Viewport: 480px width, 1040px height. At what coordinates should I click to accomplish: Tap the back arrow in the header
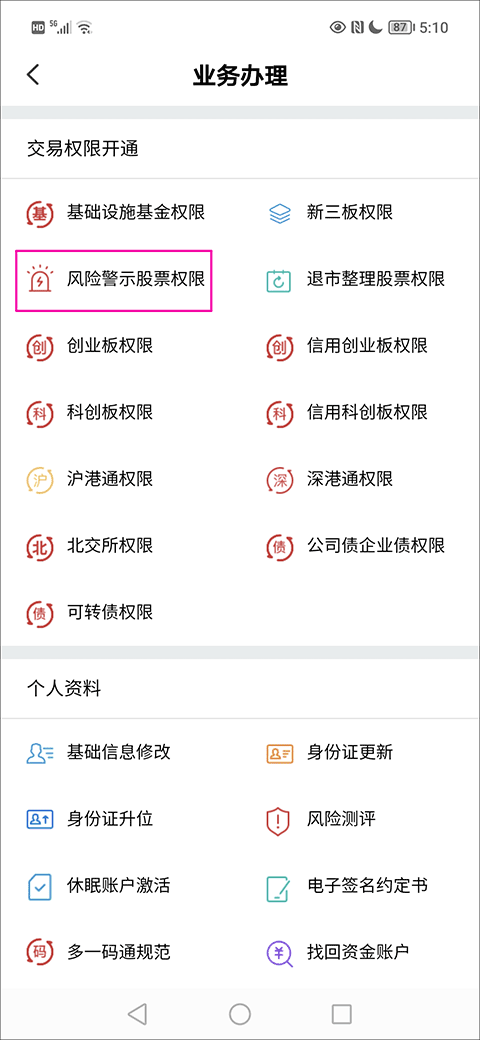point(33,75)
